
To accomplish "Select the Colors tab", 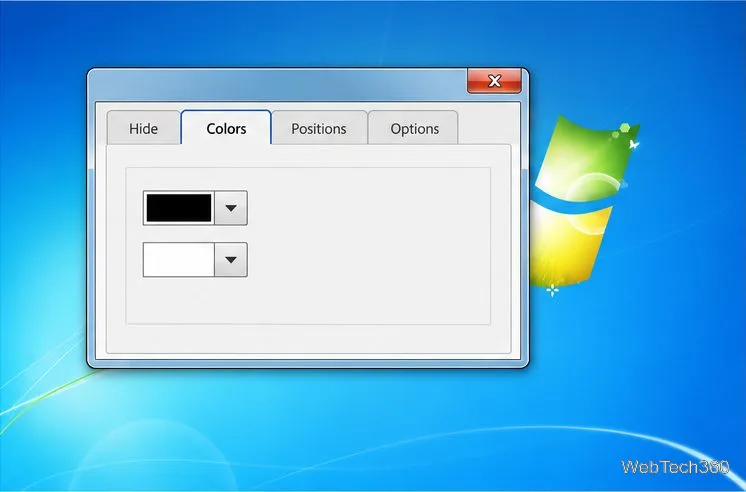I will tap(226, 128).
